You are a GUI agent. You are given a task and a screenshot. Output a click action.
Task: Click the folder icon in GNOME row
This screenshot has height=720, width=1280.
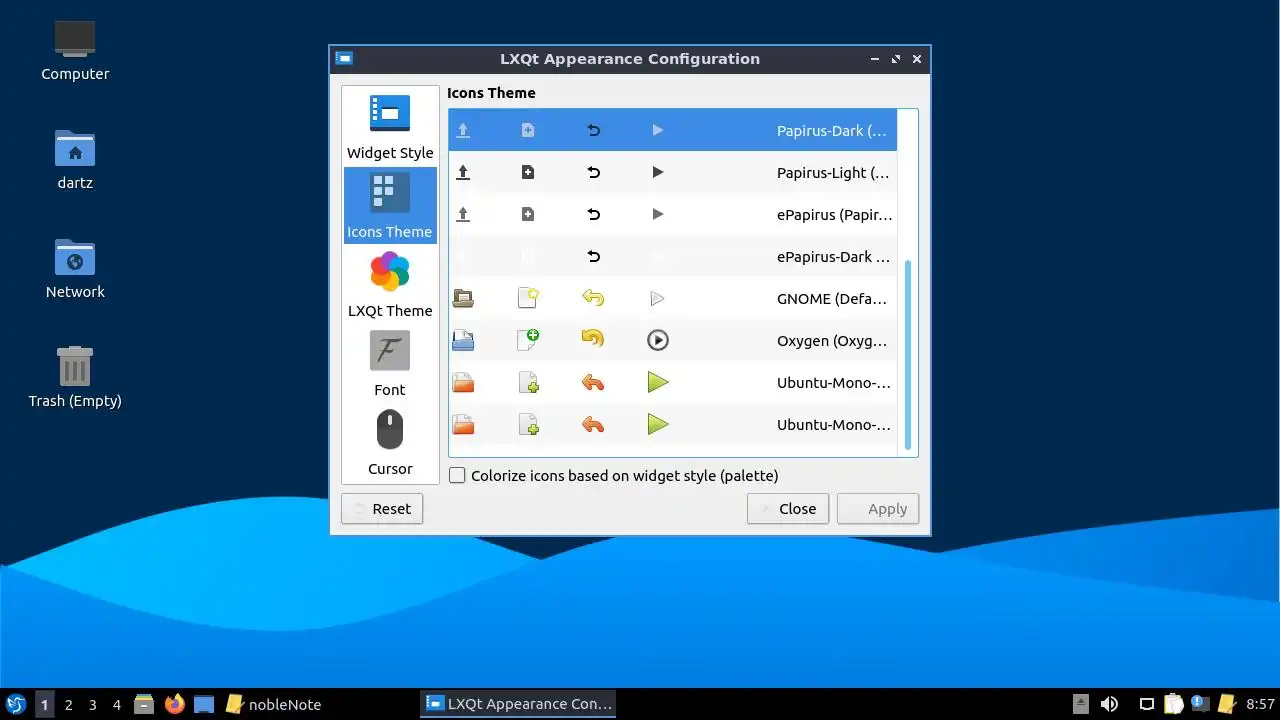[463, 298]
